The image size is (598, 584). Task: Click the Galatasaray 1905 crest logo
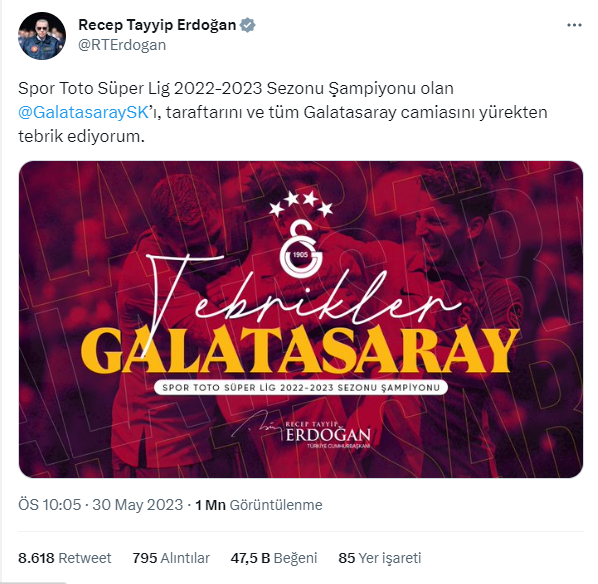click(x=301, y=249)
